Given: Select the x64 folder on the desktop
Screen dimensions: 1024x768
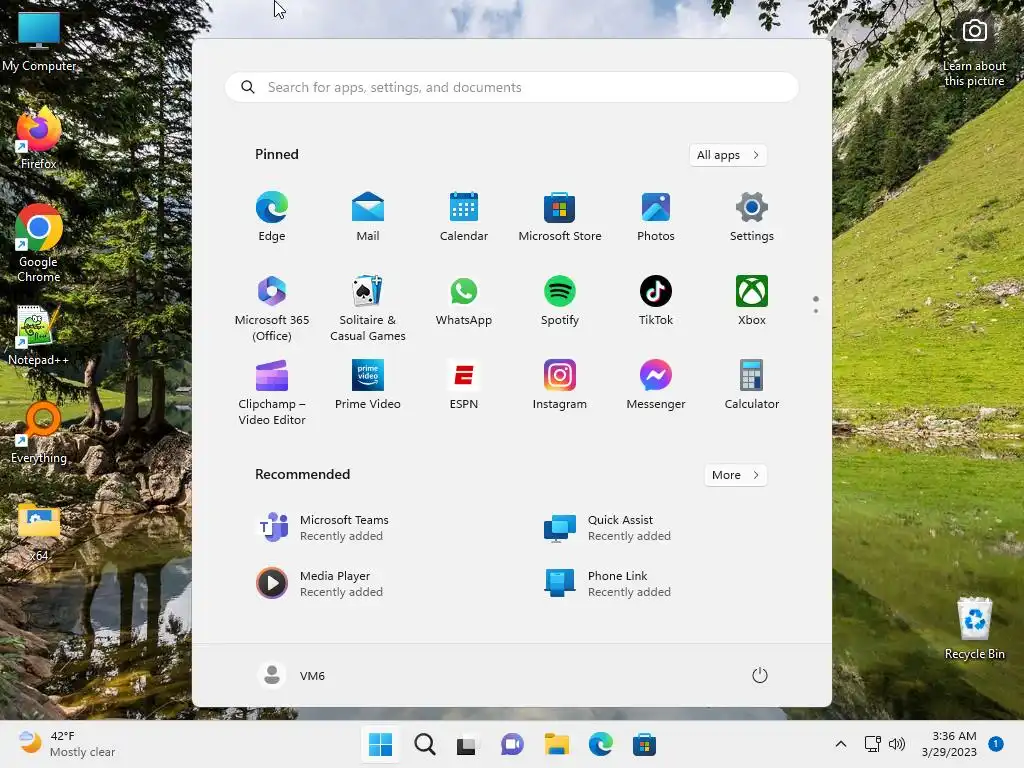Looking at the screenshot, I should (x=39, y=532).
